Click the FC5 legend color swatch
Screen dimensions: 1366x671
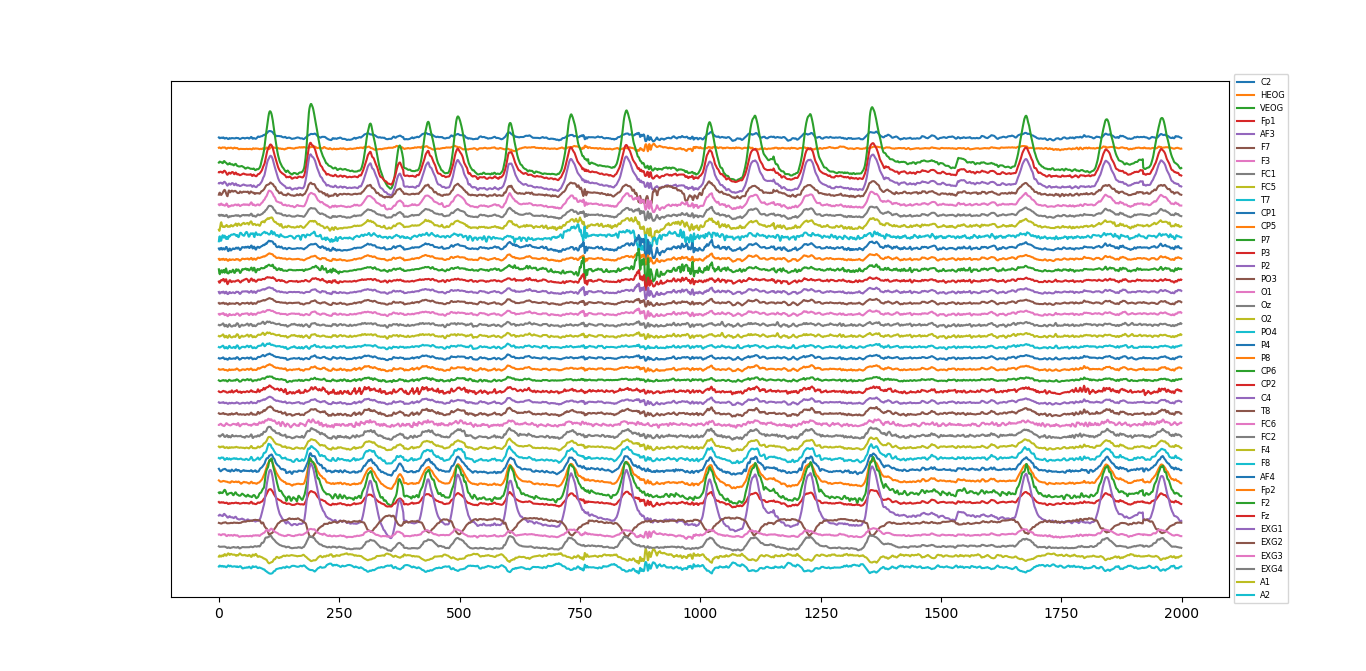point(1246,187)
